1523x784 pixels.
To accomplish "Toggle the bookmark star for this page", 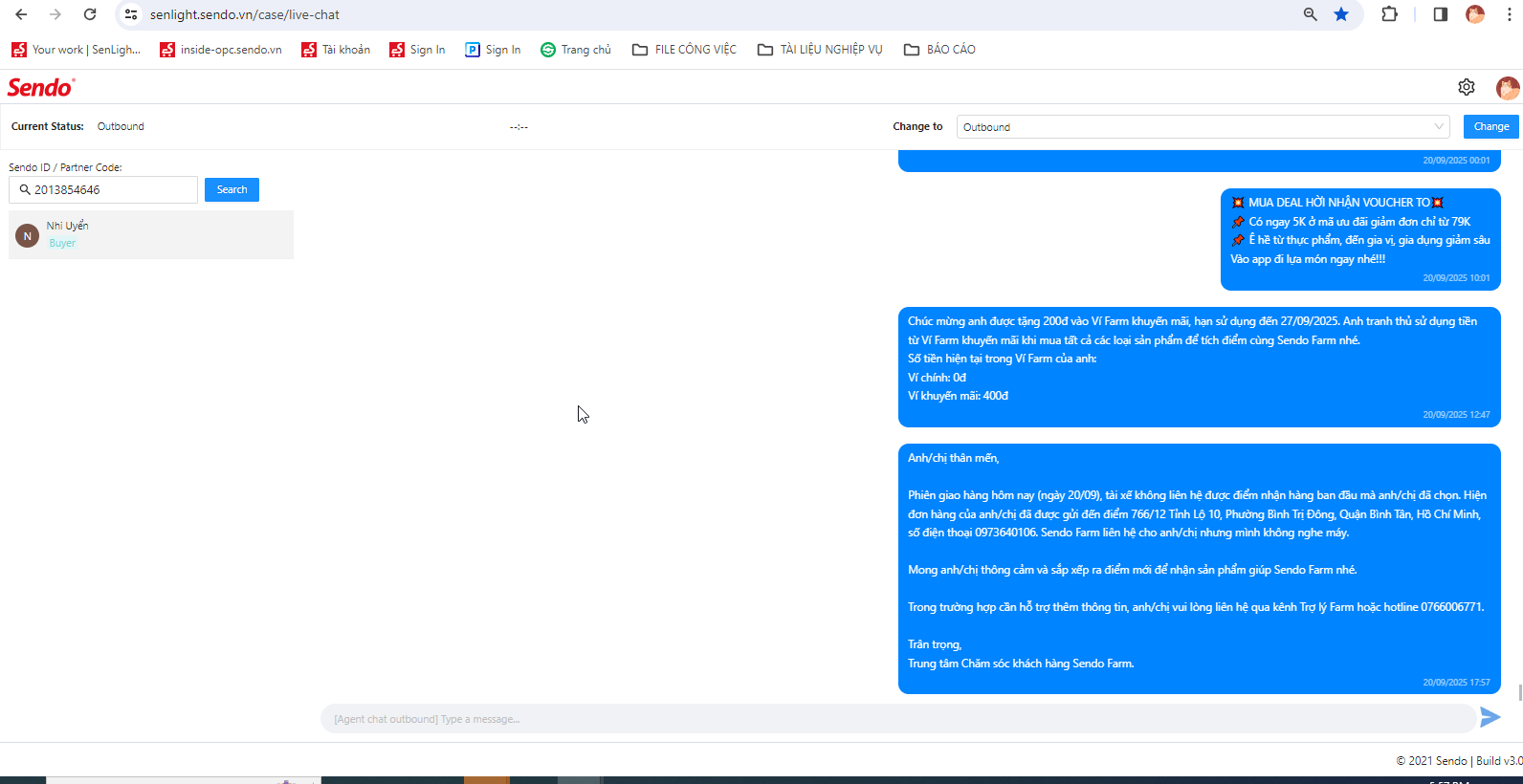I will coord(1341,14).
